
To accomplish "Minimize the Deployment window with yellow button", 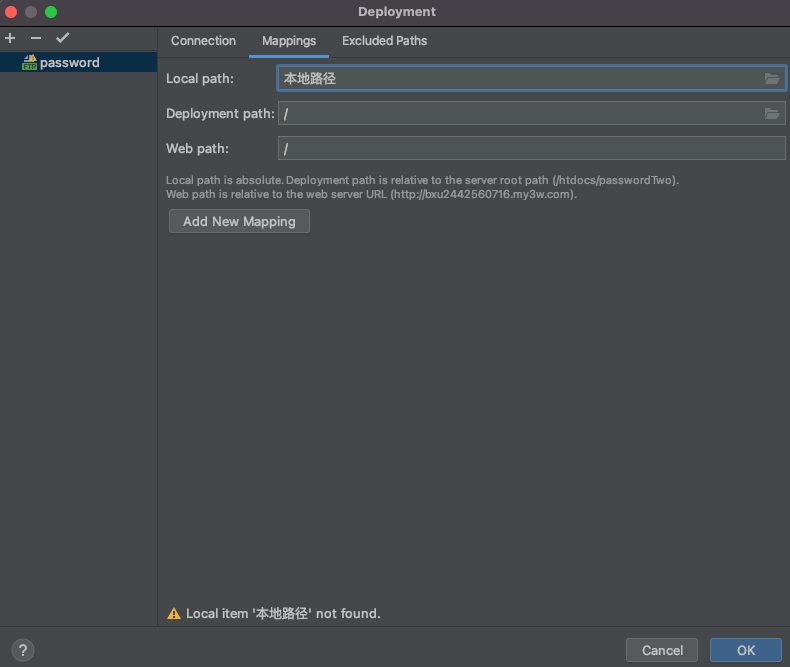I will point(31,12).
